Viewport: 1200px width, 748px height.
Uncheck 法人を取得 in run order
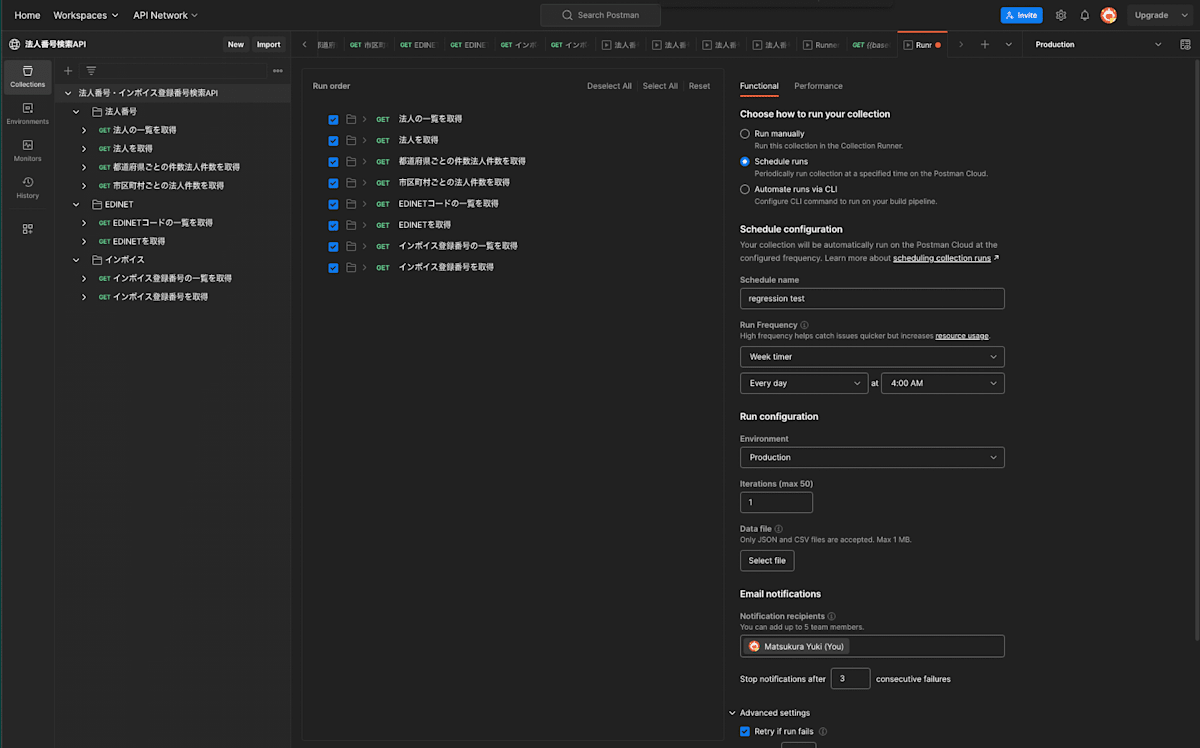(x=333, y=140)
